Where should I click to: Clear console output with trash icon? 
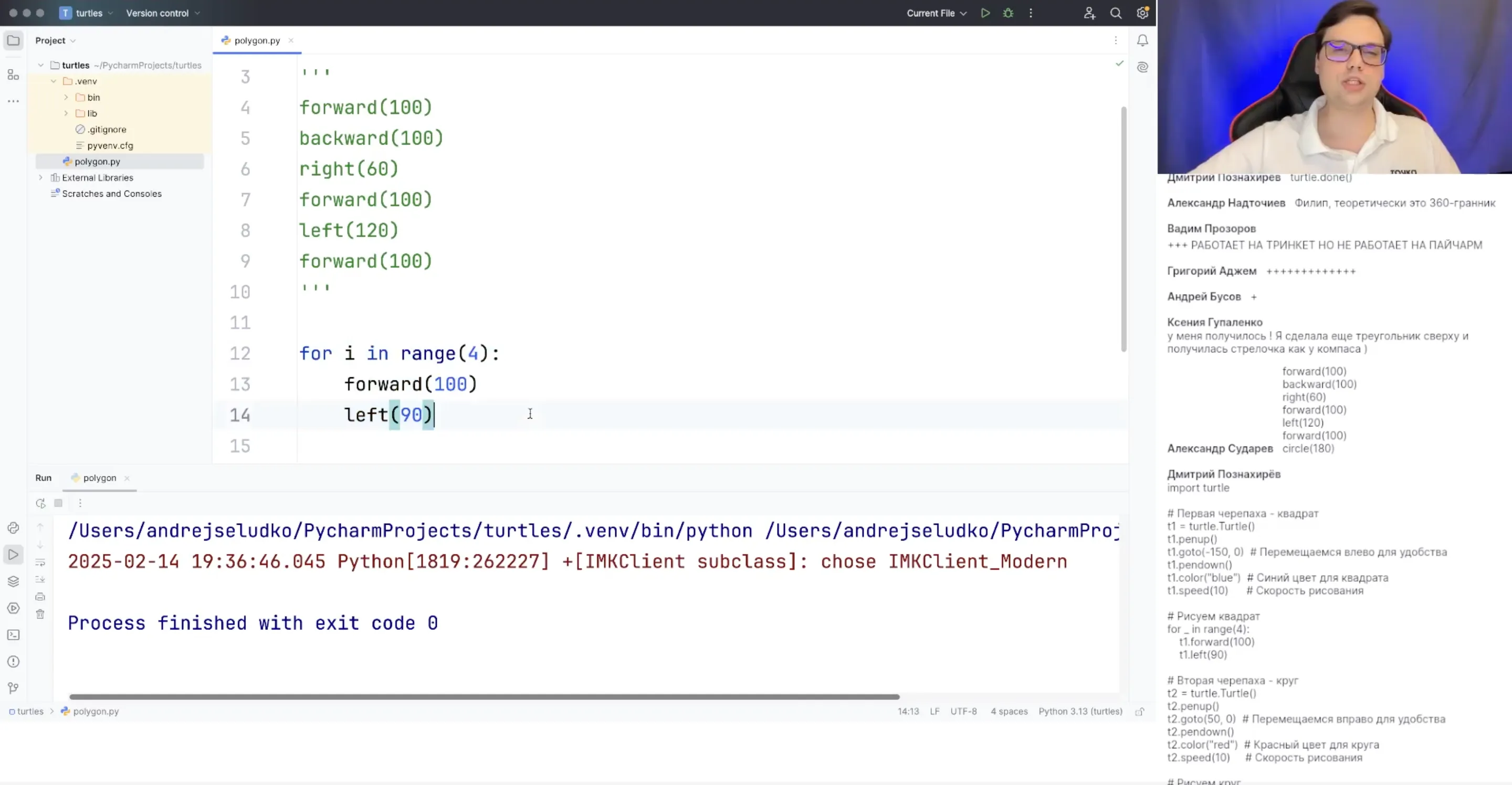[40, 614]
